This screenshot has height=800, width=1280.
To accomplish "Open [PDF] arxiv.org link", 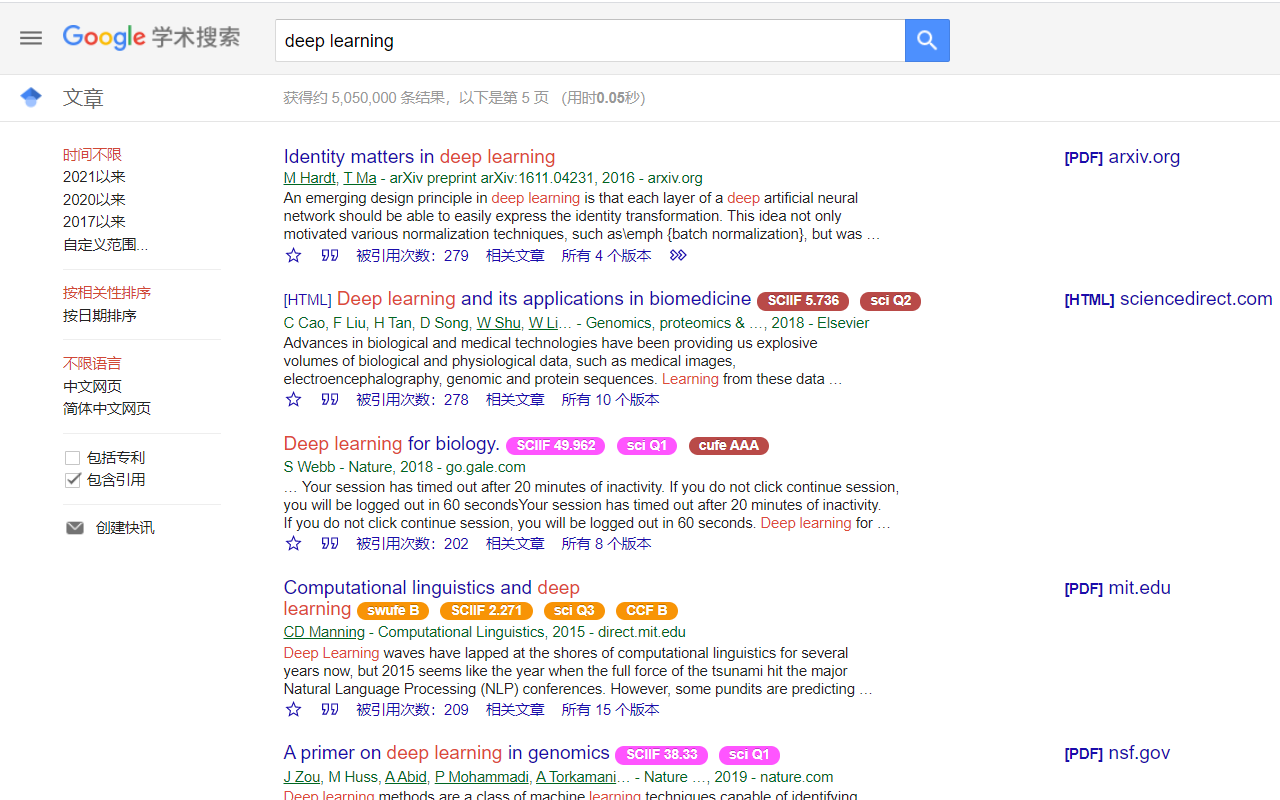I will (x=1122, y=156).
